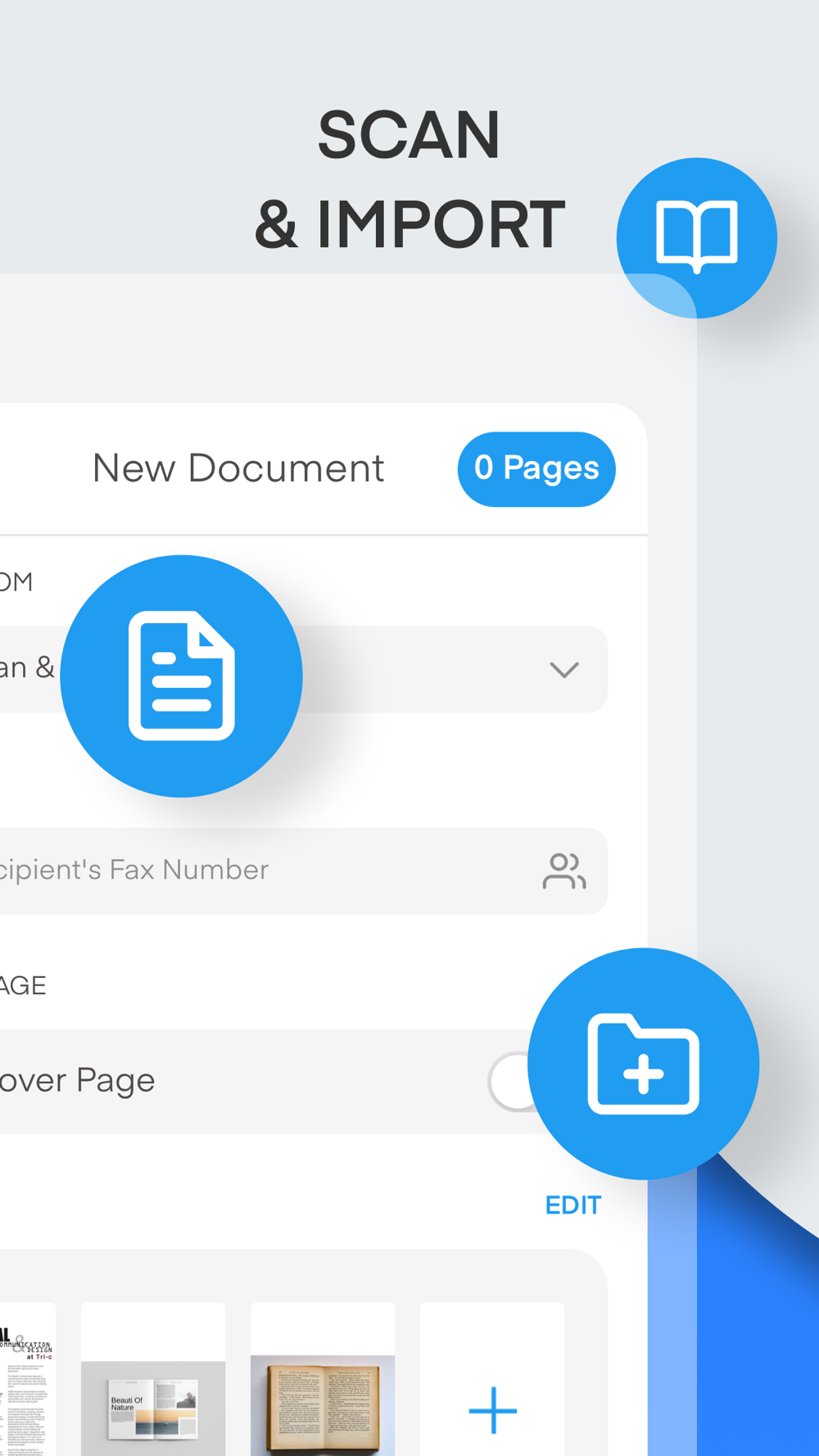Tap the add-folder import icon bubble
819x1456 pixels.
pos(644,1064)
